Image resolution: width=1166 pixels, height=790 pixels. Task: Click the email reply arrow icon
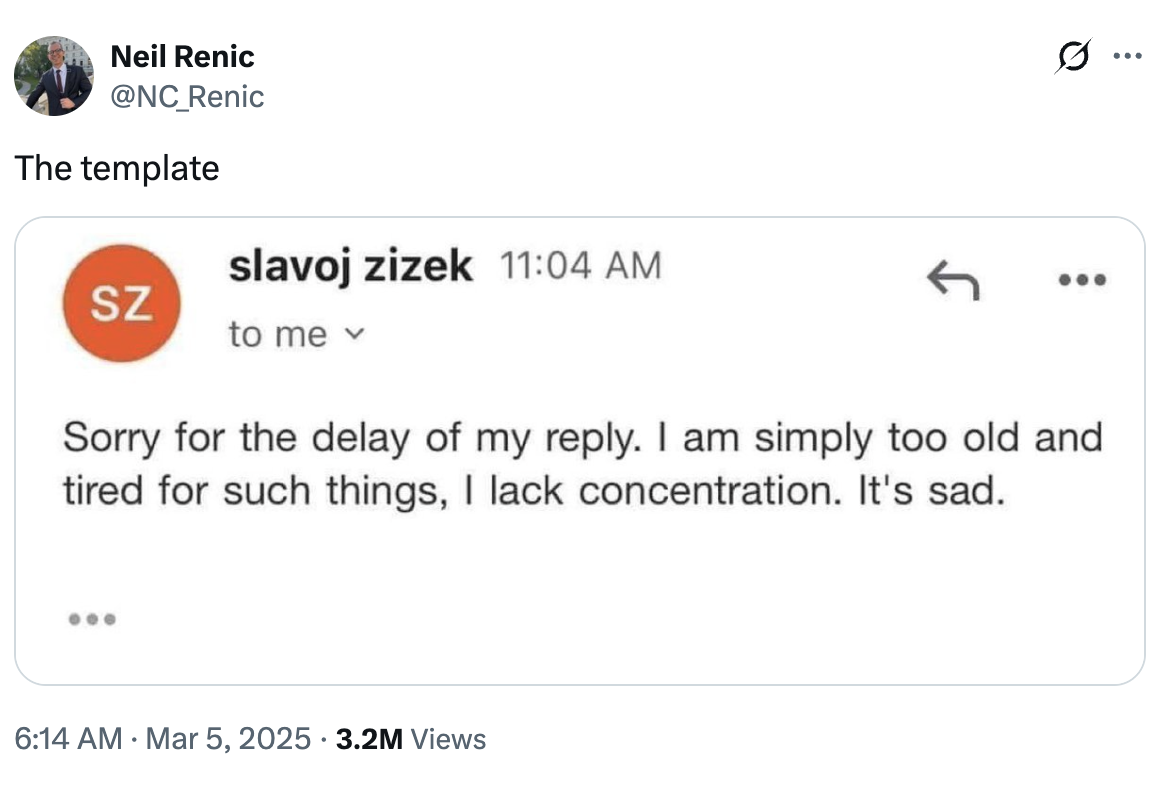click(x=953, y=280)
